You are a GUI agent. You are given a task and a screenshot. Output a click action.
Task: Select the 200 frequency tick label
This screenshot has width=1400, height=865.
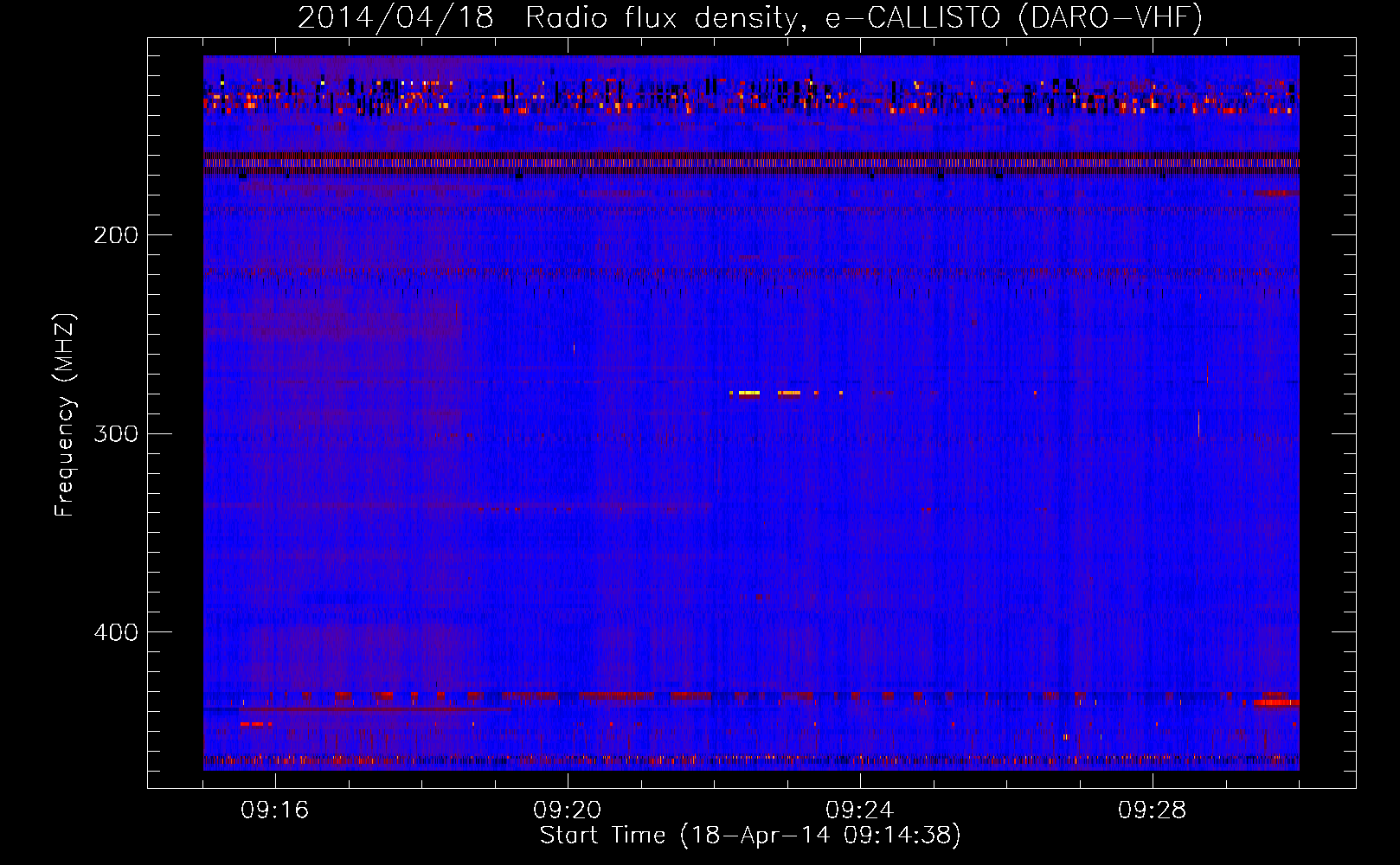[x=115, y=234]
